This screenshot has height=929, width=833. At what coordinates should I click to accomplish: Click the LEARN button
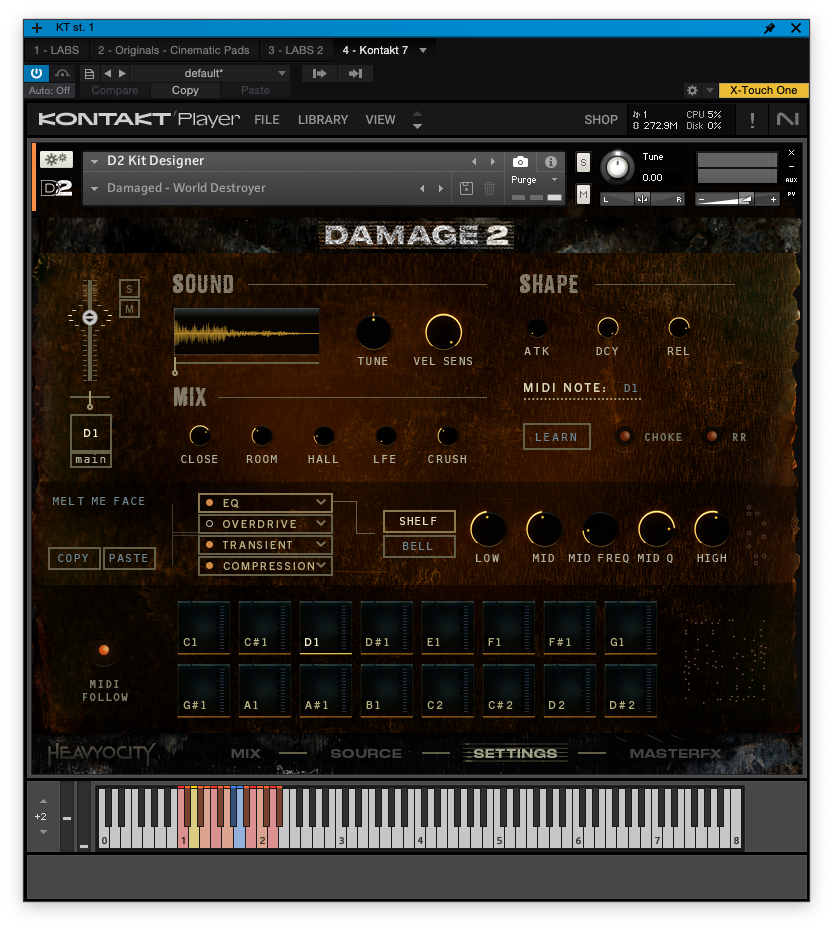(x=556, y=437)
